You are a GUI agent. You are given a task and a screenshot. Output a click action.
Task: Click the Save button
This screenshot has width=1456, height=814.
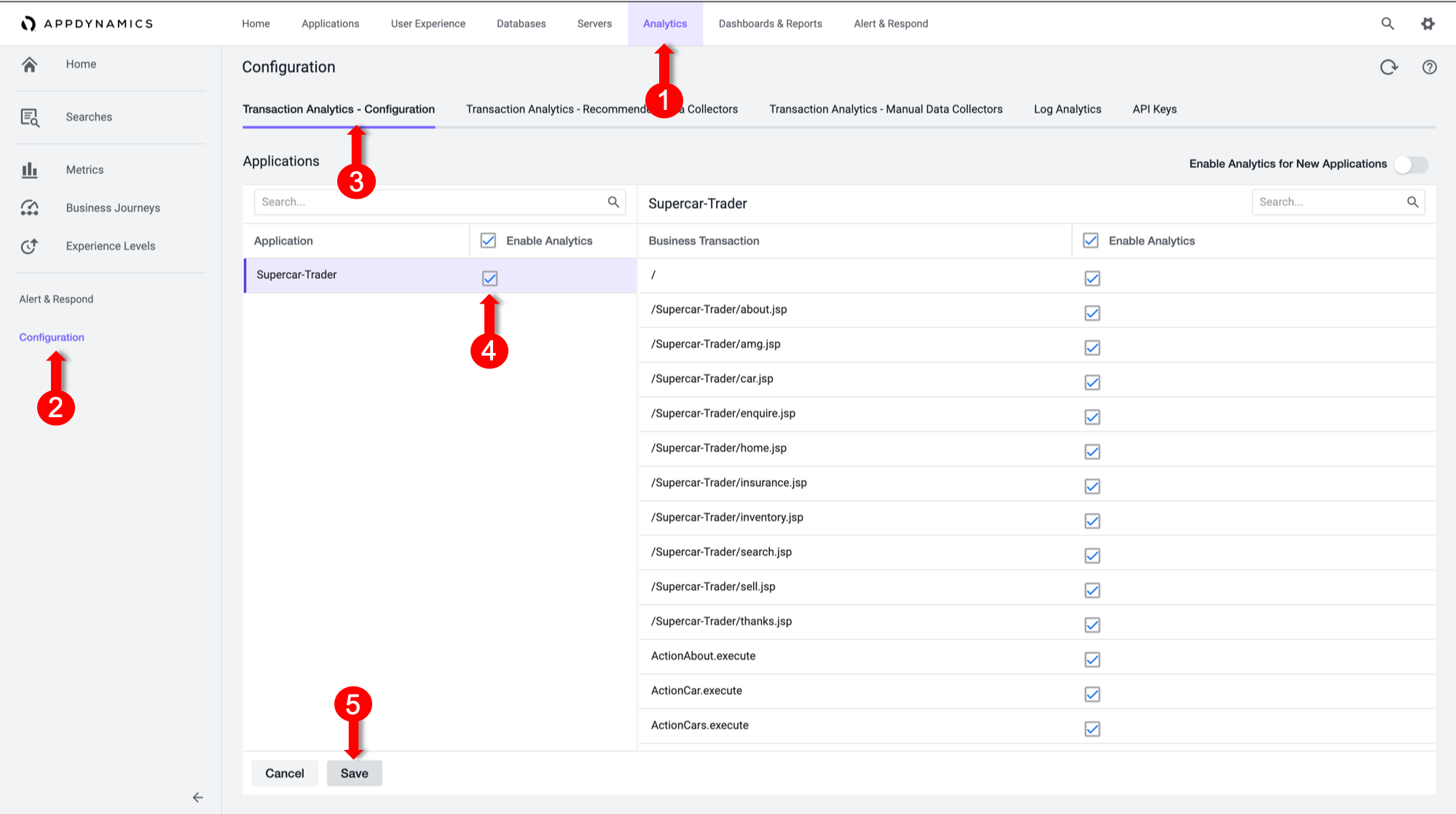tap(354, 773)
